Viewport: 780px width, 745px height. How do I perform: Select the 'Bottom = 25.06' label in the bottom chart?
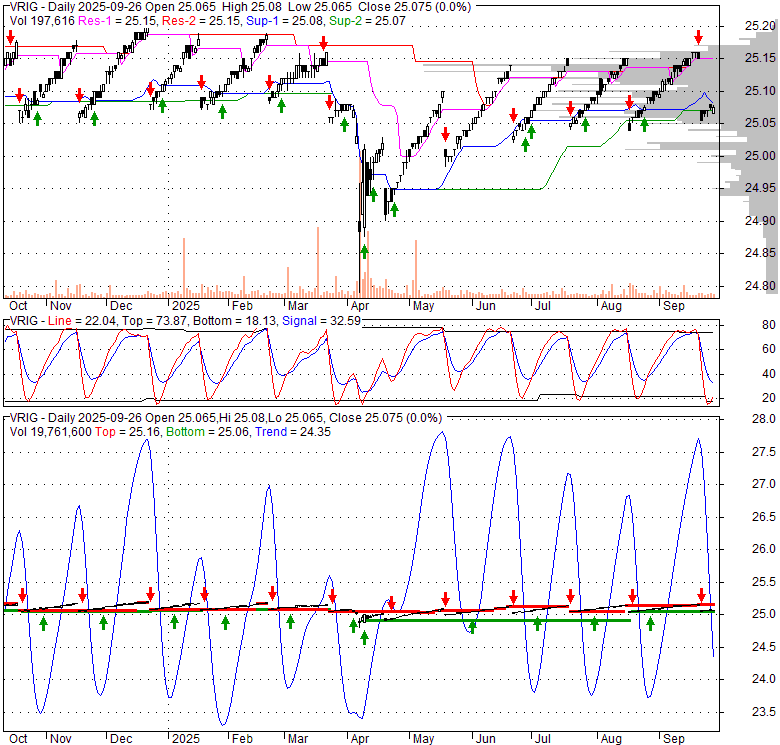208,432
